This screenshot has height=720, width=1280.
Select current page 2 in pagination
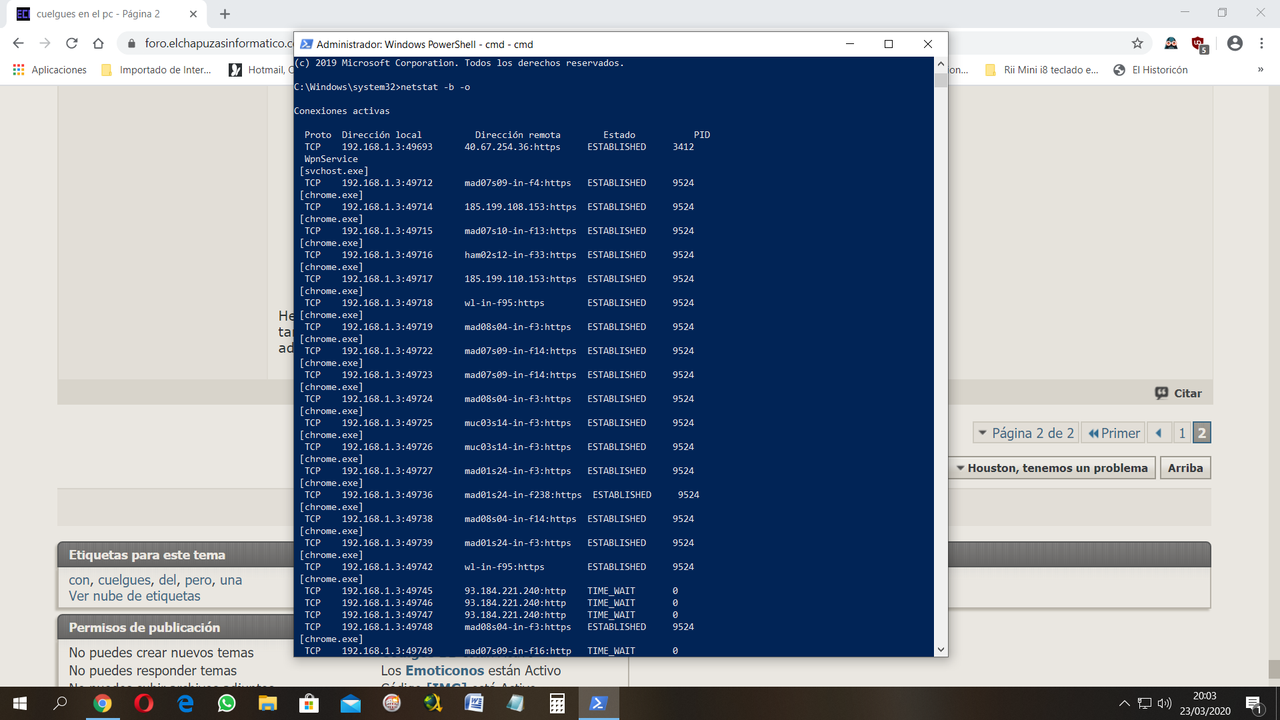1202,433
